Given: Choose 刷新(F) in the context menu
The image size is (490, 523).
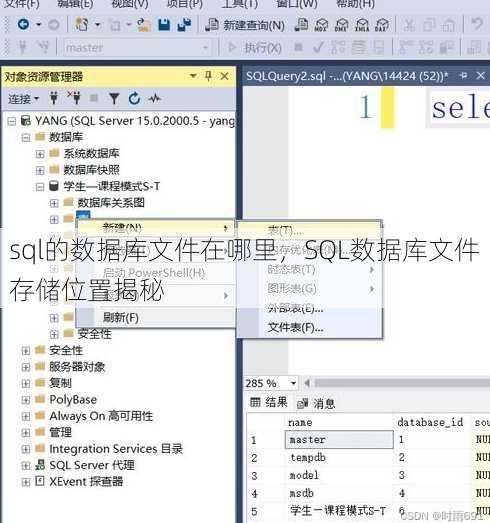Looking at the screenshot, I should 155,318.
